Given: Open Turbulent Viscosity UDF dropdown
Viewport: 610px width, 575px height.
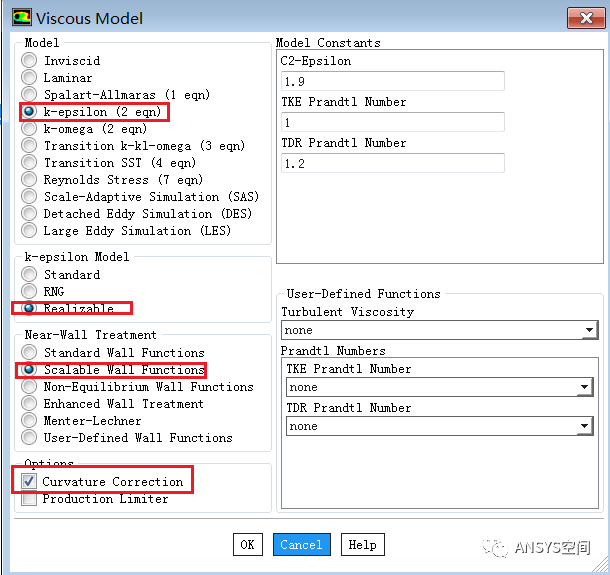Looking at the screenshot, I should click(x=440, y=330).
